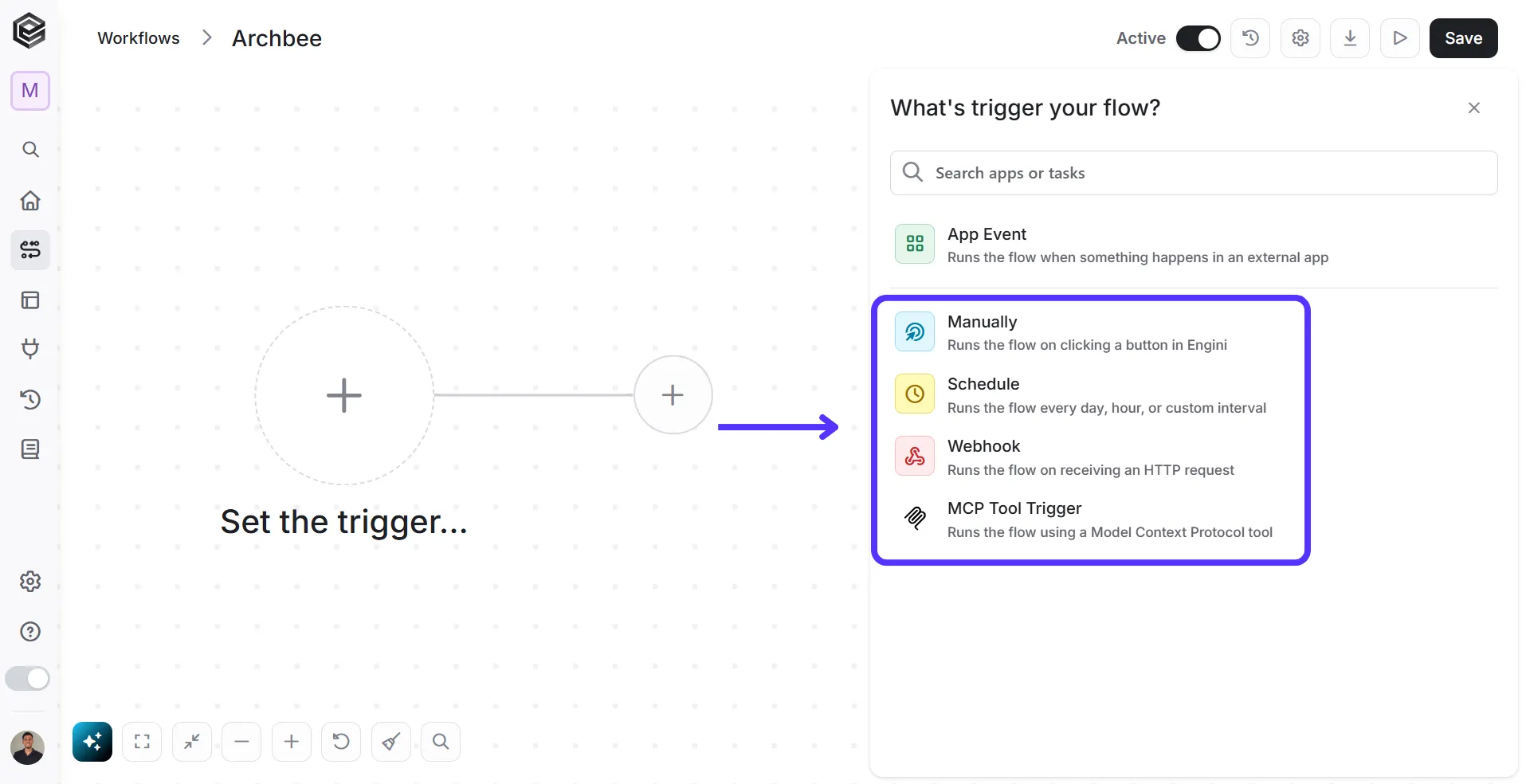Zoom in the canvas

[292, 742]
